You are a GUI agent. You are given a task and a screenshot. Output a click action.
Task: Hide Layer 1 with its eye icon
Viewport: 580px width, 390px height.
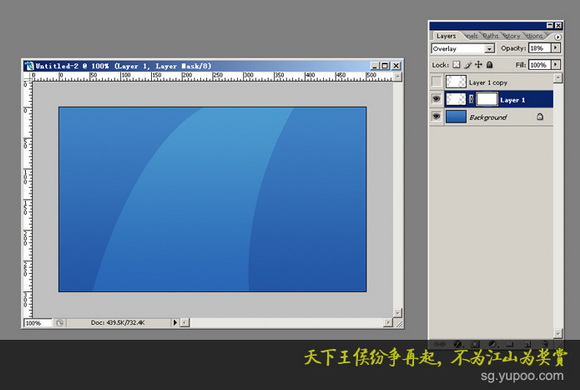pos(437,99)
